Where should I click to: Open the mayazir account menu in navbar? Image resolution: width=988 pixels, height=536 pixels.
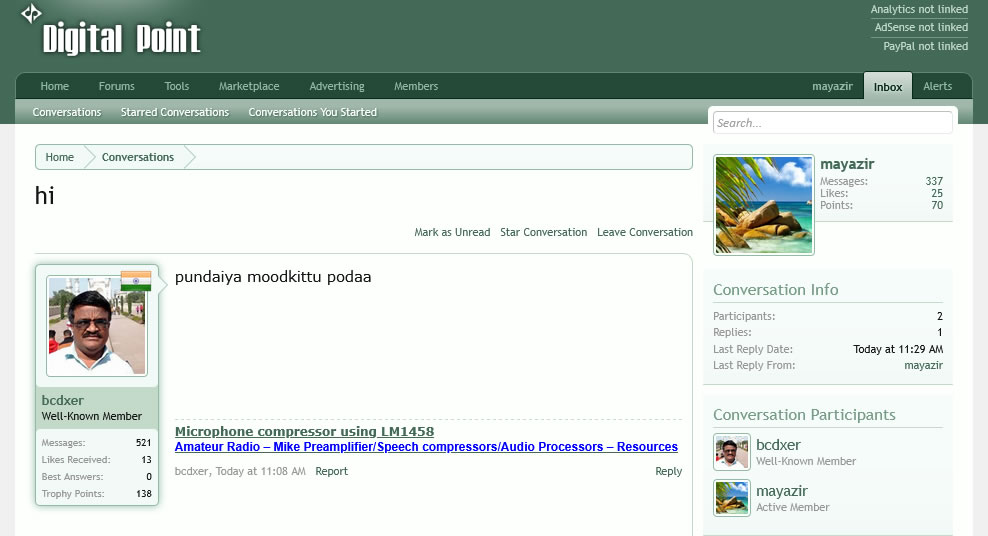tap(832, 86)
